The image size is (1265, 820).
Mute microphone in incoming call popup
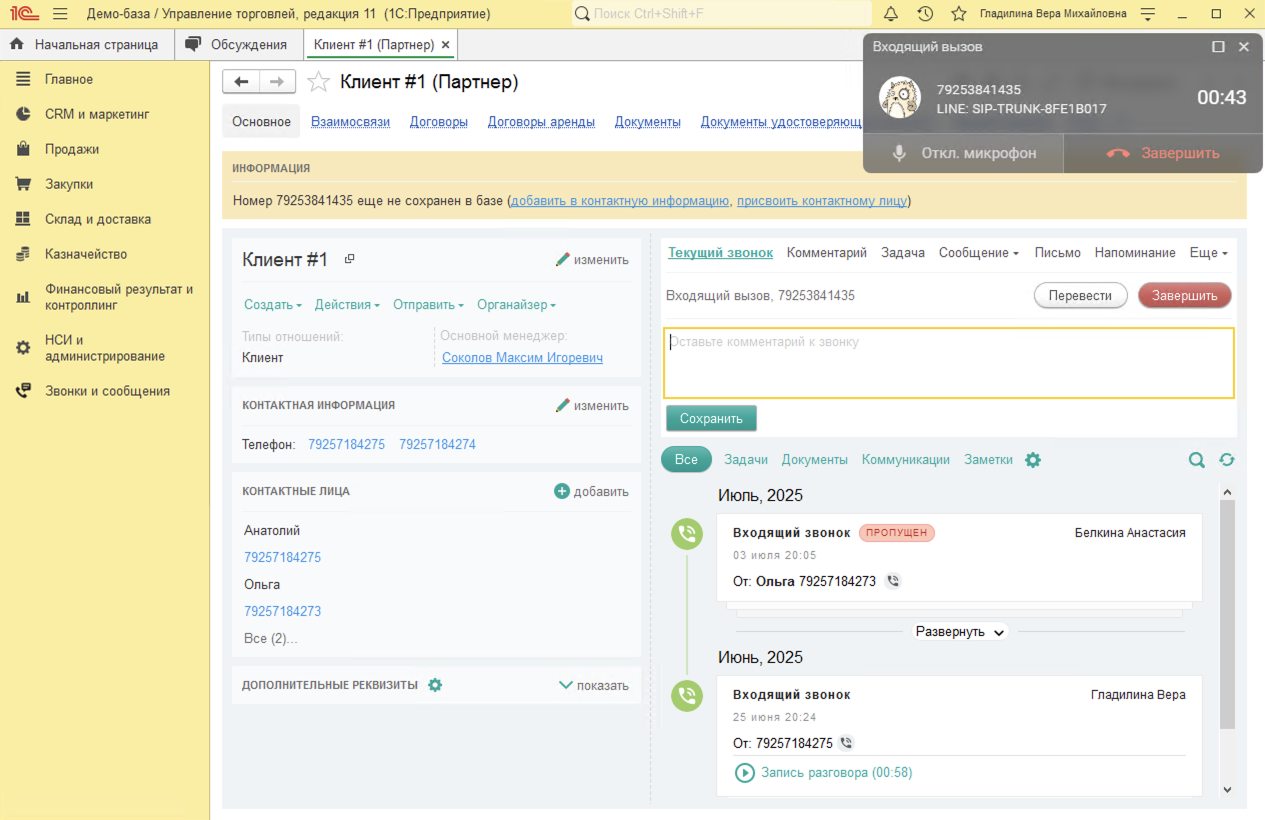963,153
